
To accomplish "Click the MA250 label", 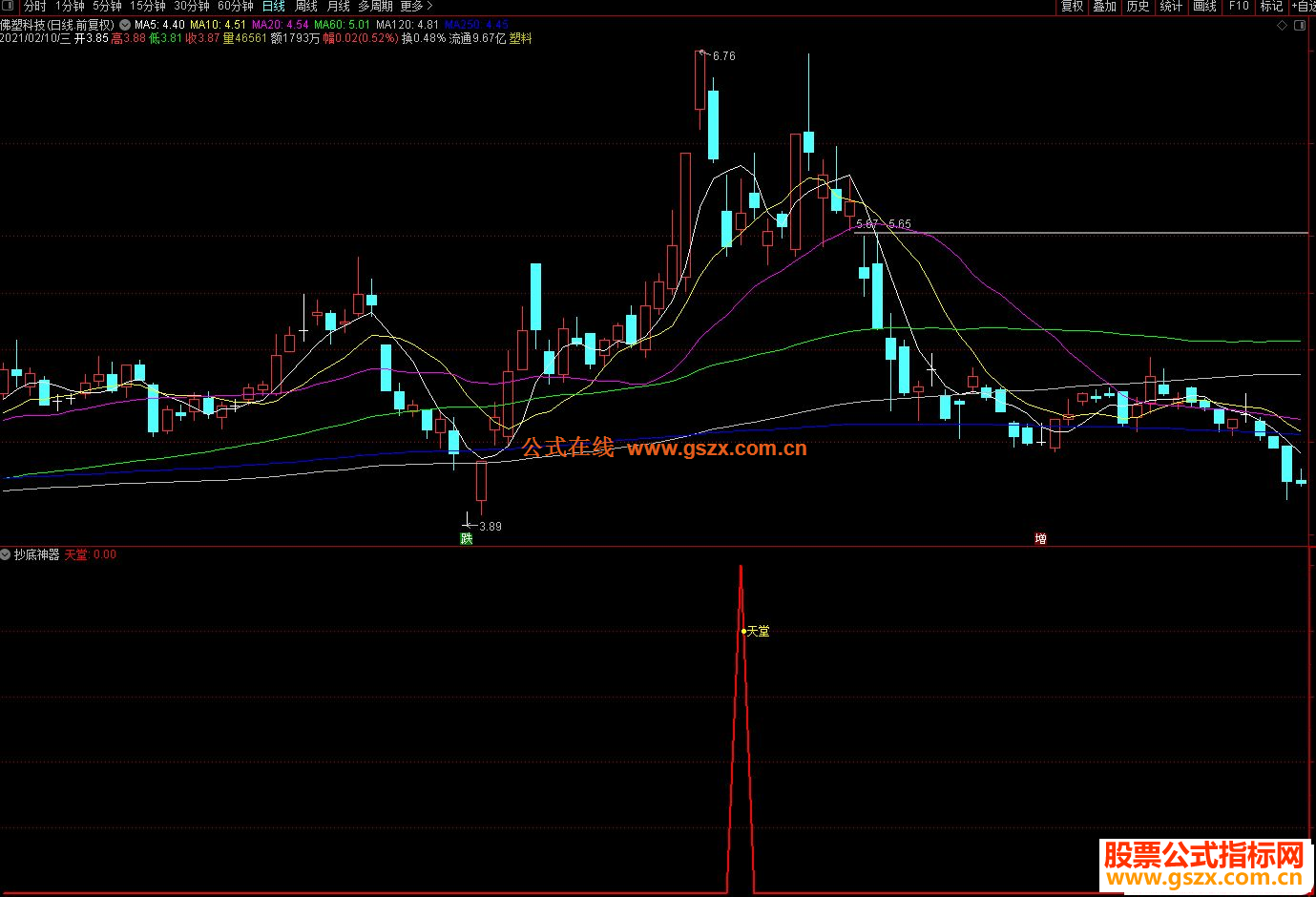I will (476, 25).
